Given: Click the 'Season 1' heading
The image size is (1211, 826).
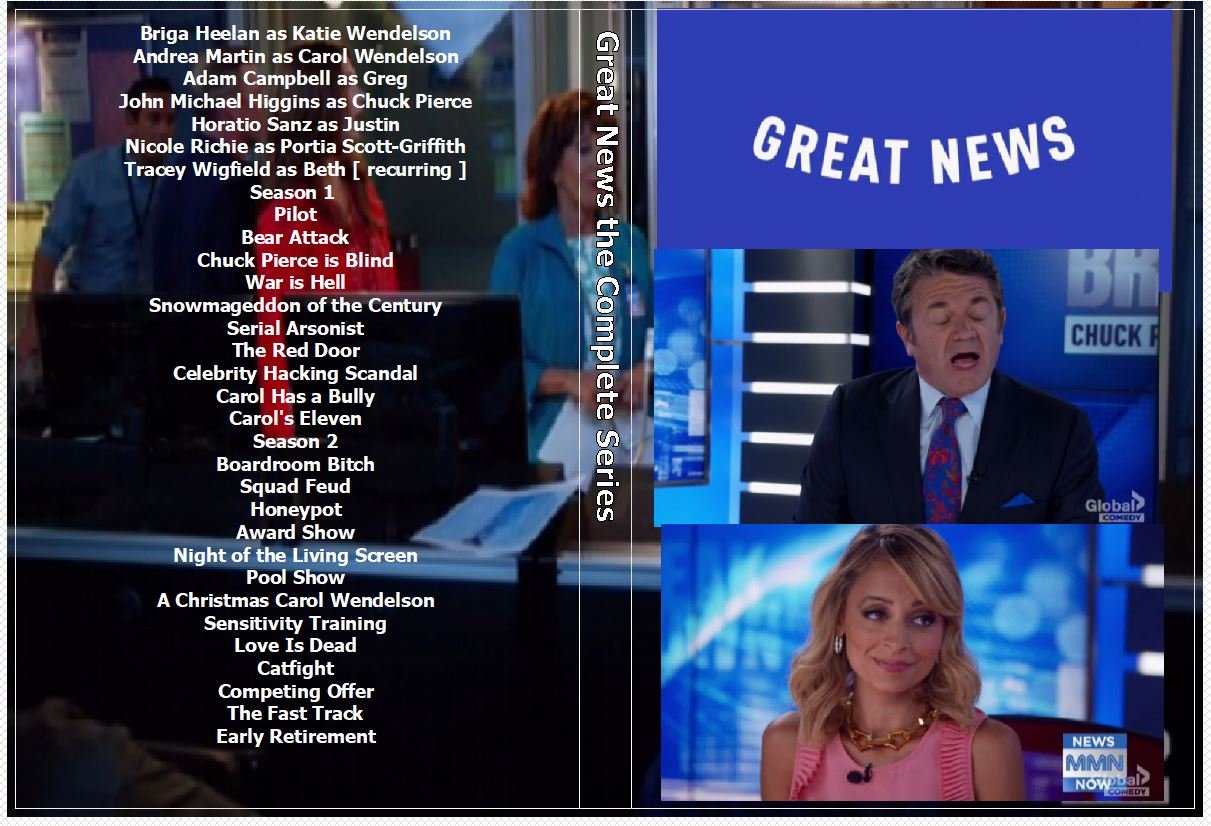Looking at the screenshot, I should pyautogui.click(x=292, y=193).
